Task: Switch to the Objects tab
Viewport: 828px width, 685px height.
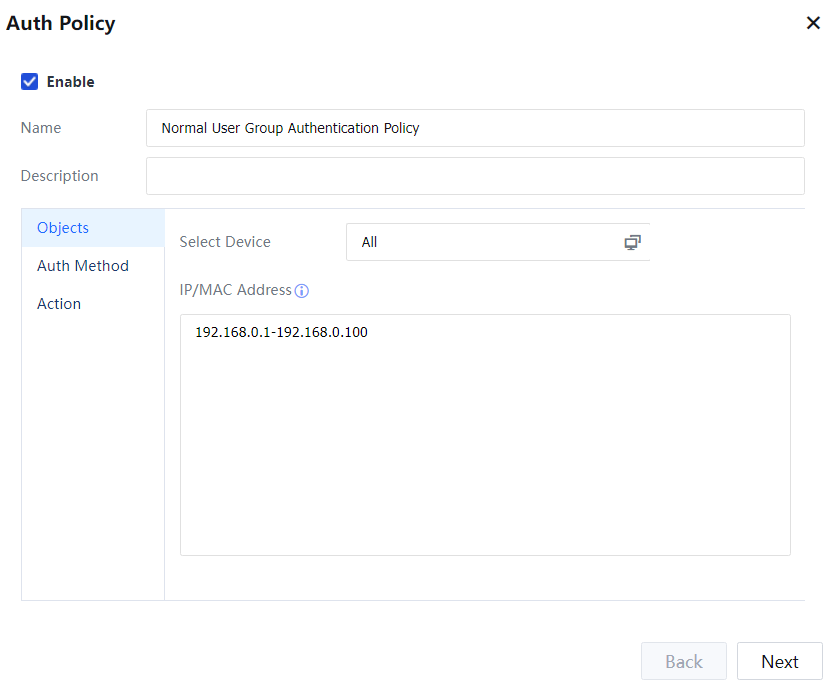Action: (x=63, y=228)
